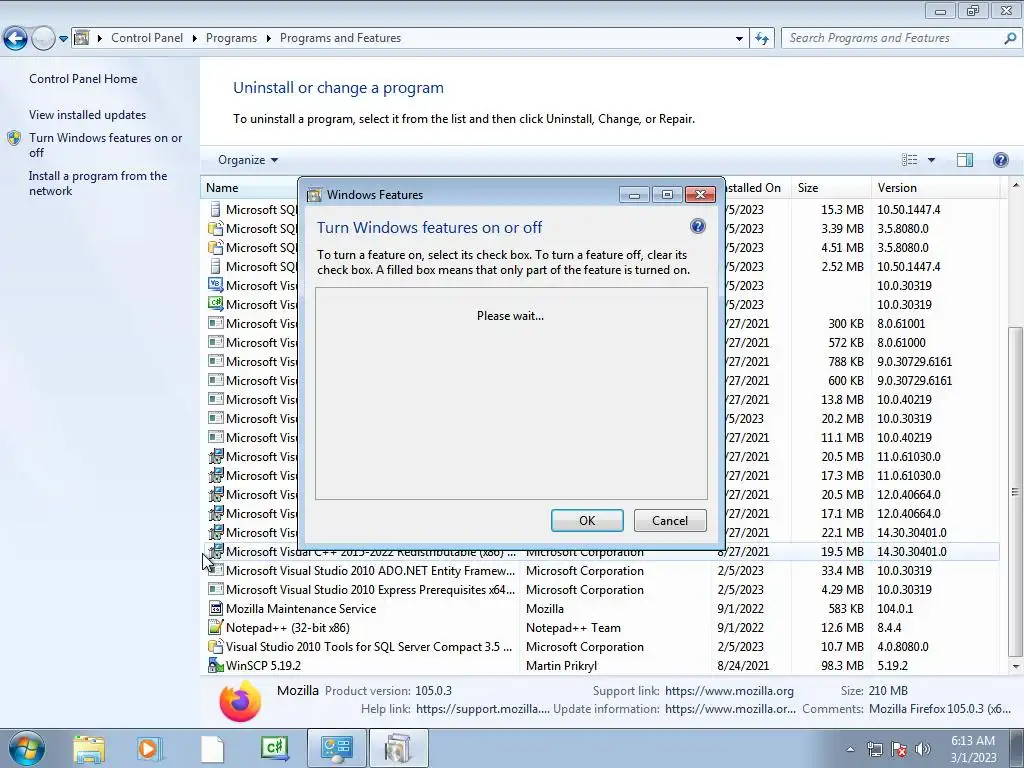Click version 14.30.30401.0 of the highlighted x86 row
The image size is (1024, 768).
pyautogui.click(x=912, y=552)
